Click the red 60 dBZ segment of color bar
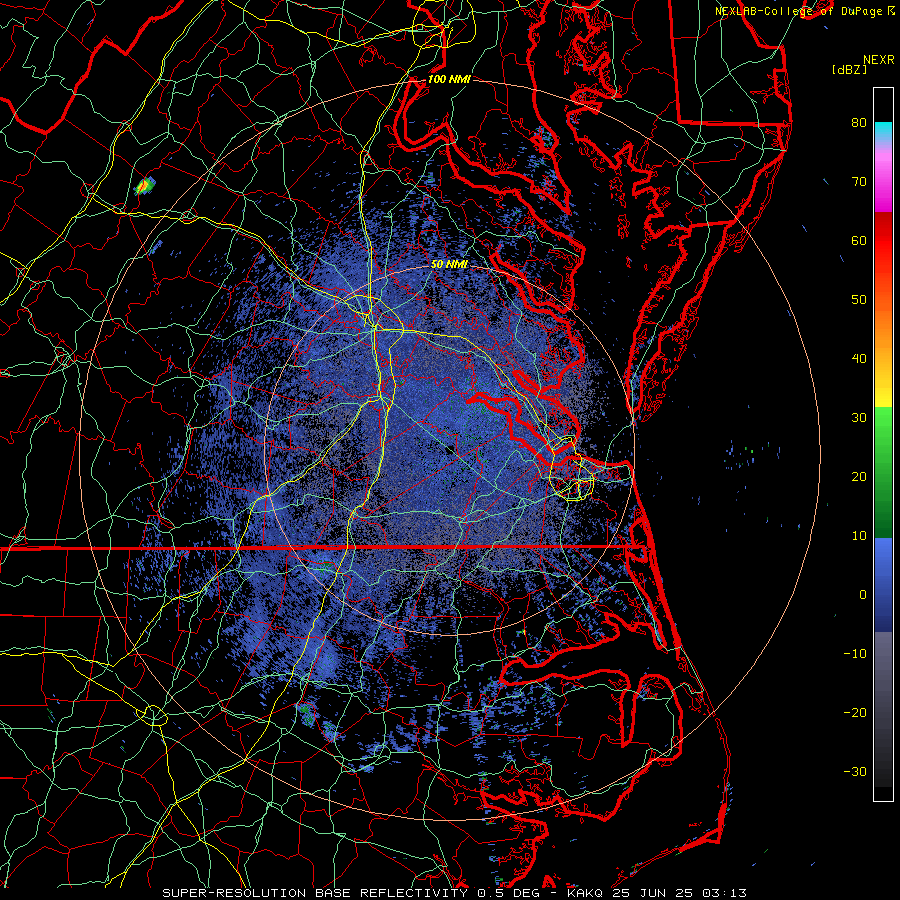 (x=883, y=241)
